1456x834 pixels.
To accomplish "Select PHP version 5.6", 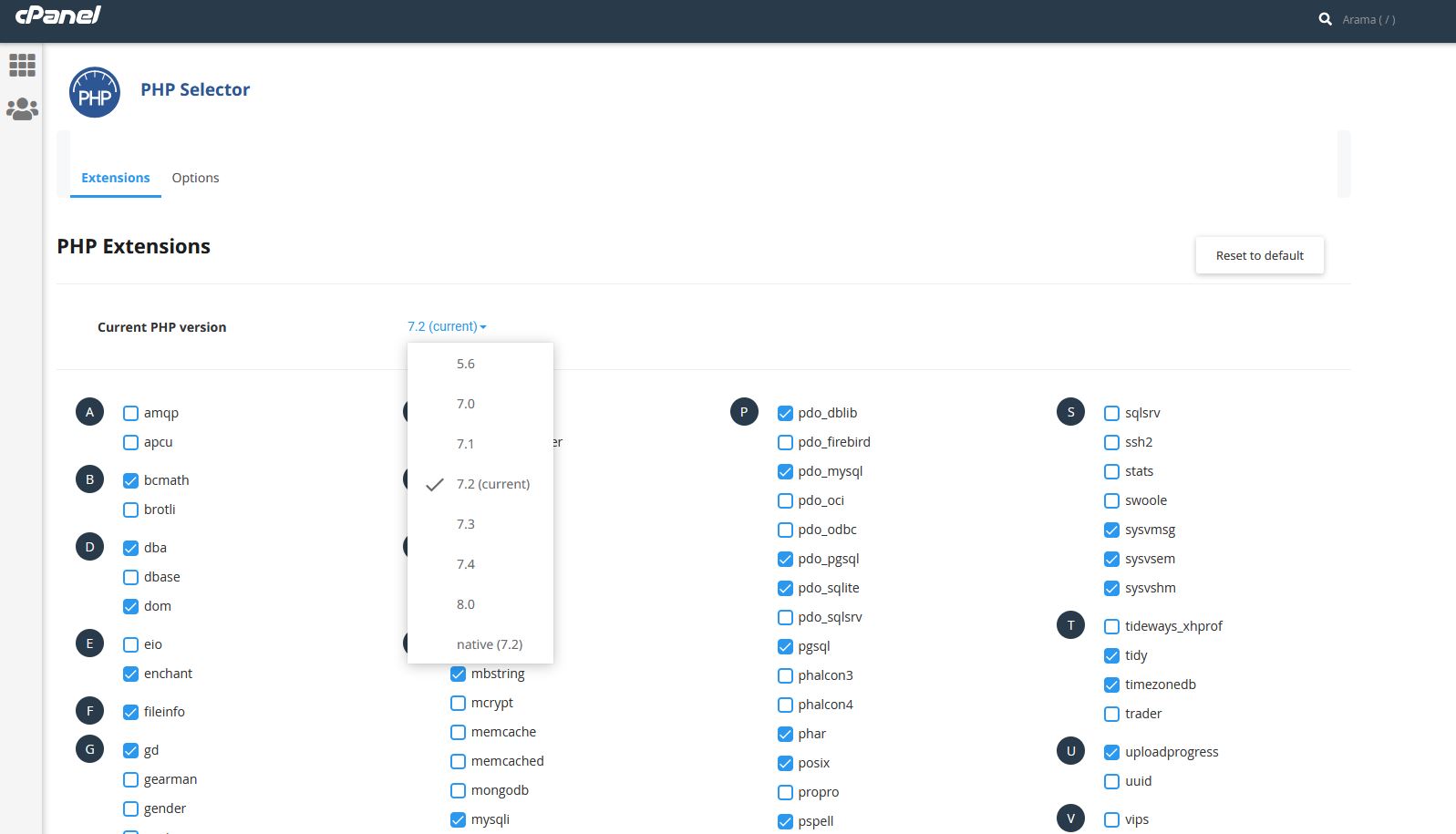I will [480, 364].
